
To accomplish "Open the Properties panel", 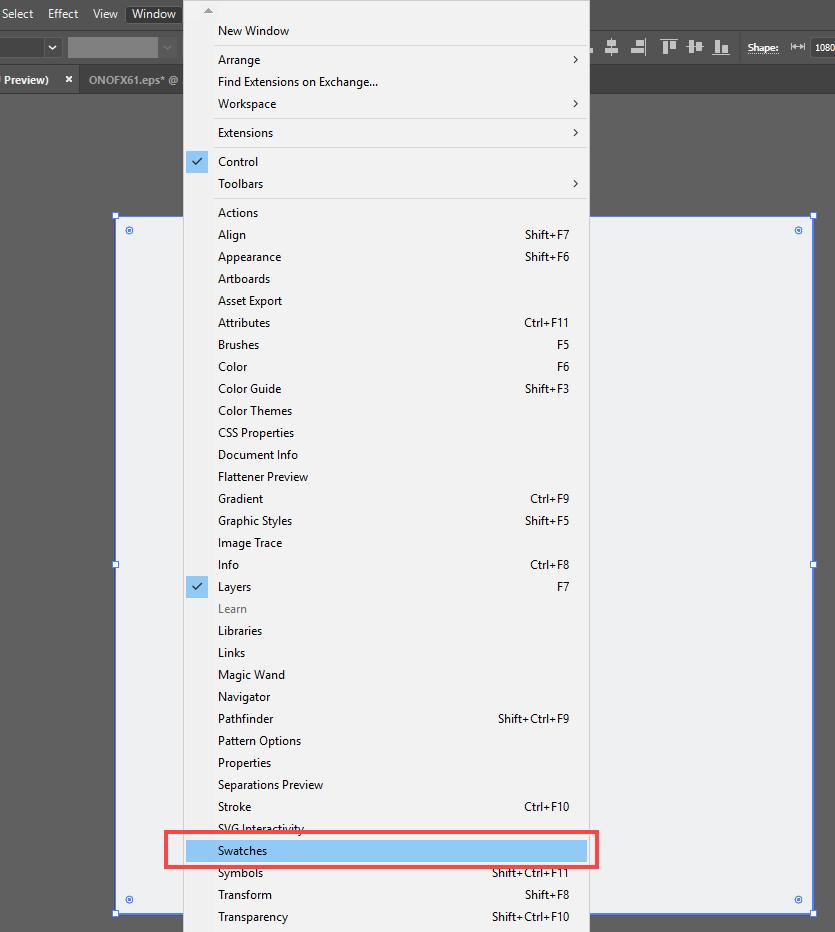I will coord(386,763).
